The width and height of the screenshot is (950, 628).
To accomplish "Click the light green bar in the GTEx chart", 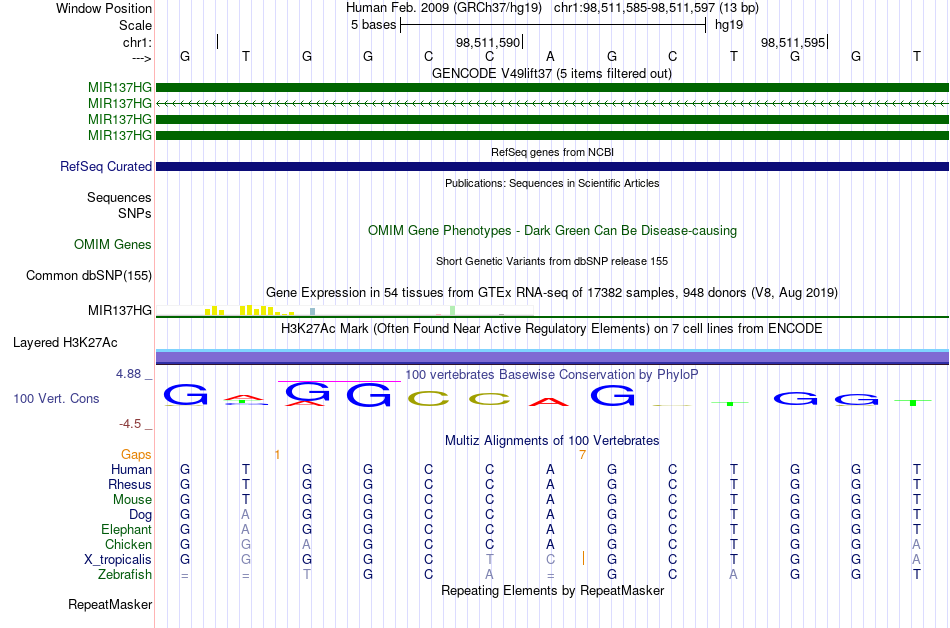I will tap(453, 311).
